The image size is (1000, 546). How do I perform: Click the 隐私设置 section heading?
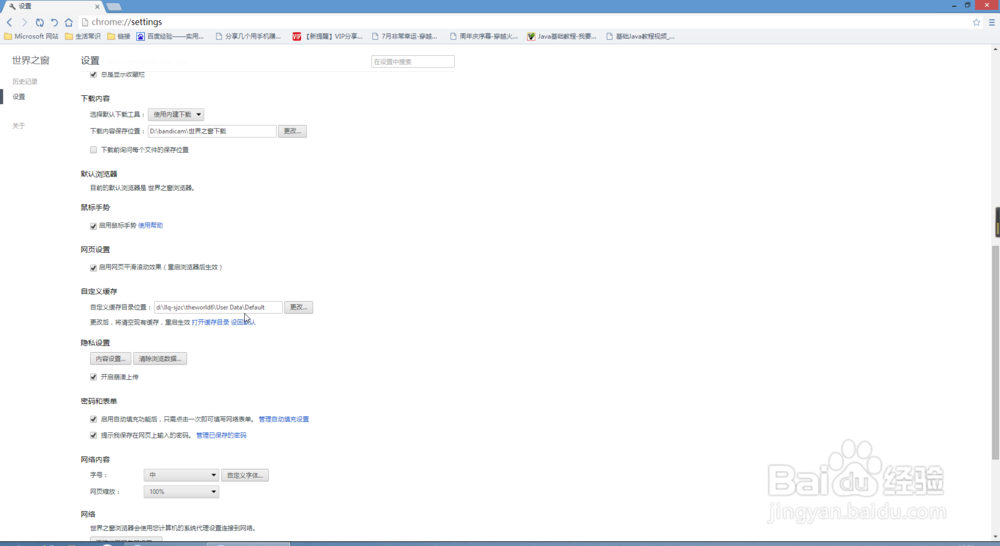pos(95,343)
